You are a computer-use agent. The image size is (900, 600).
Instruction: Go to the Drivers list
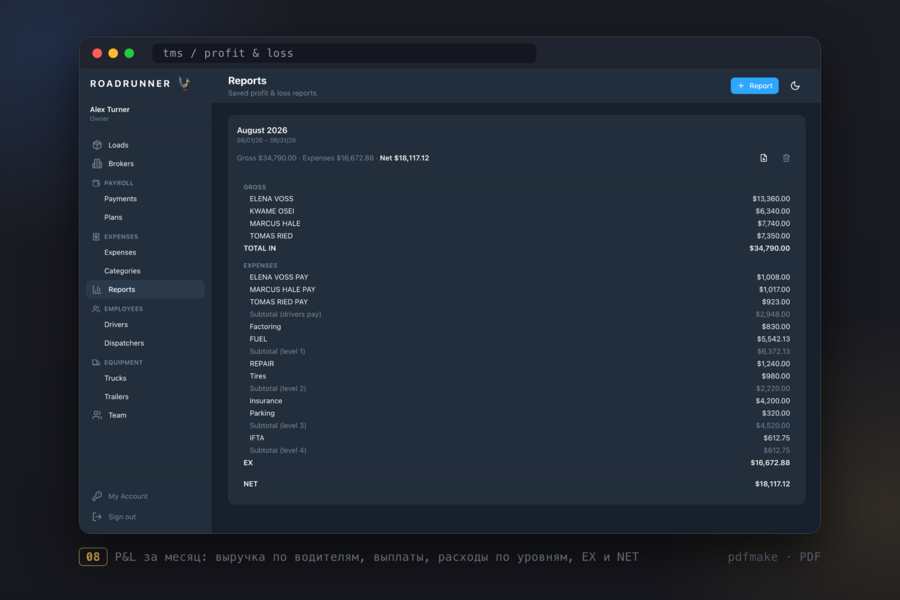pyautogui.click(x=116, y=324)
